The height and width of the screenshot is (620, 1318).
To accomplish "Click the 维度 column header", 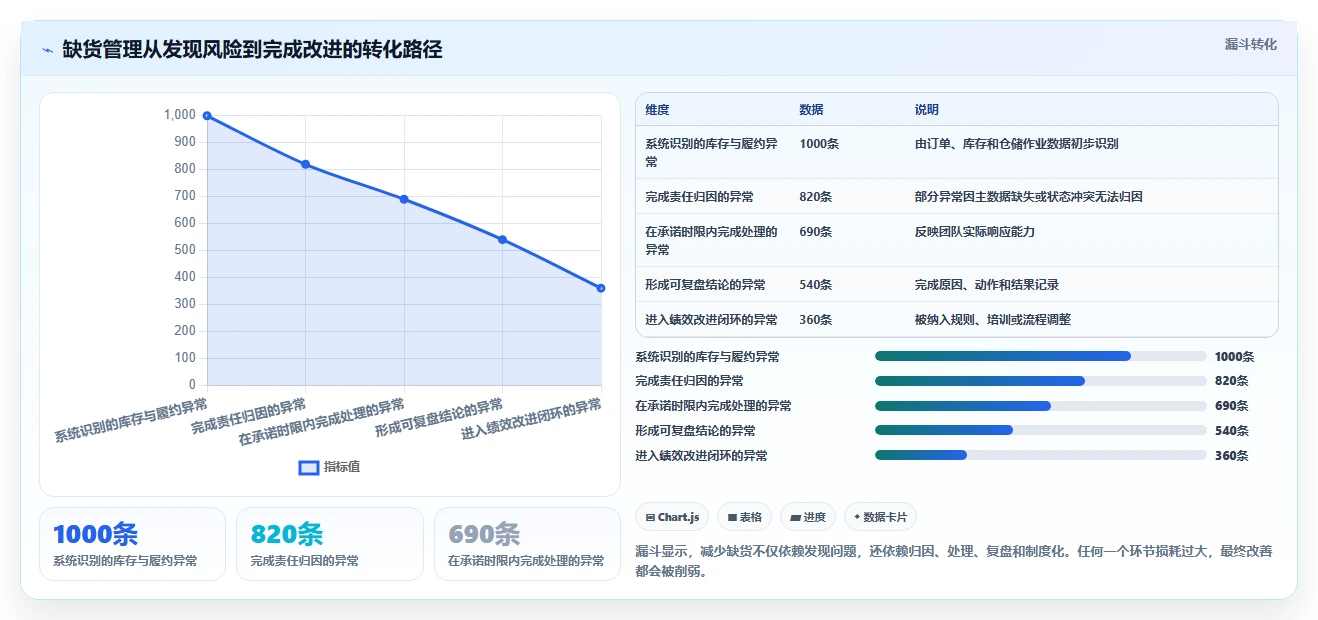I will 657,110.
